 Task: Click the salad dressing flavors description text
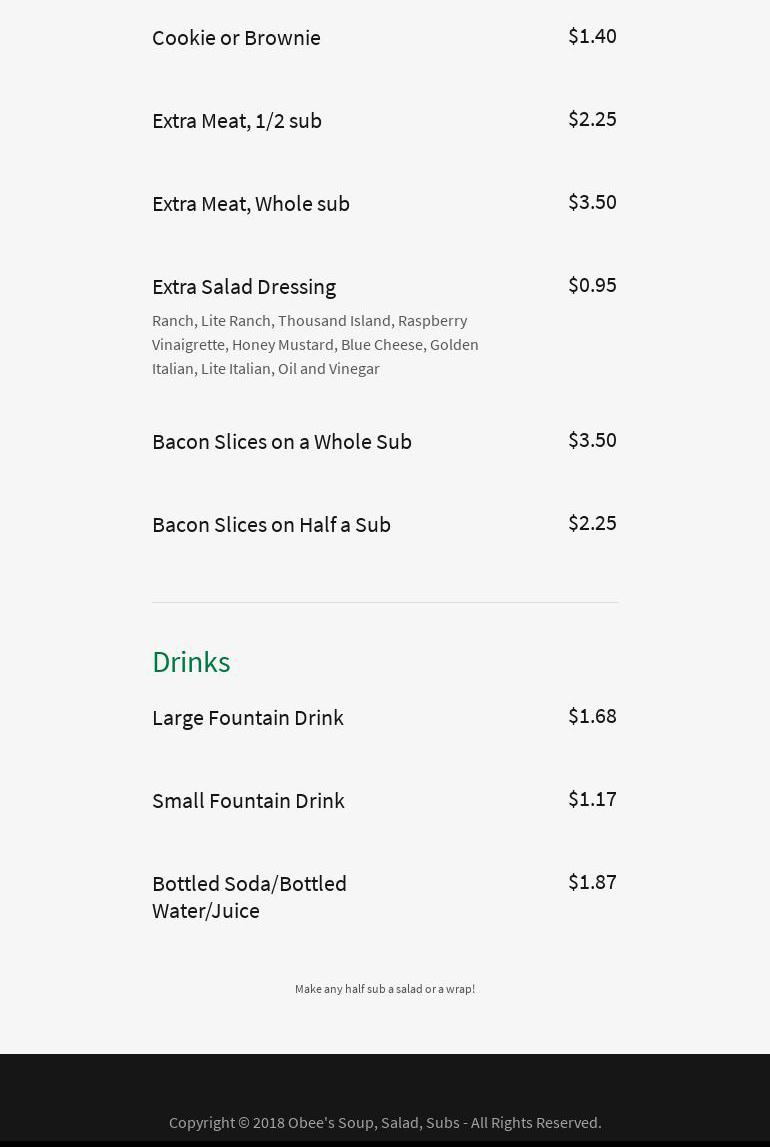315,344
